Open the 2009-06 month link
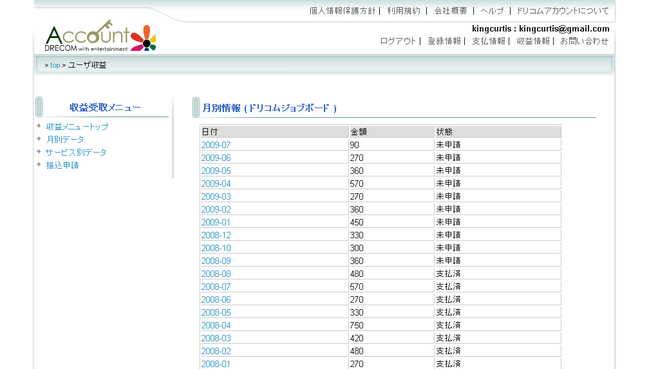The image size is (649, 369). point(216,158)
